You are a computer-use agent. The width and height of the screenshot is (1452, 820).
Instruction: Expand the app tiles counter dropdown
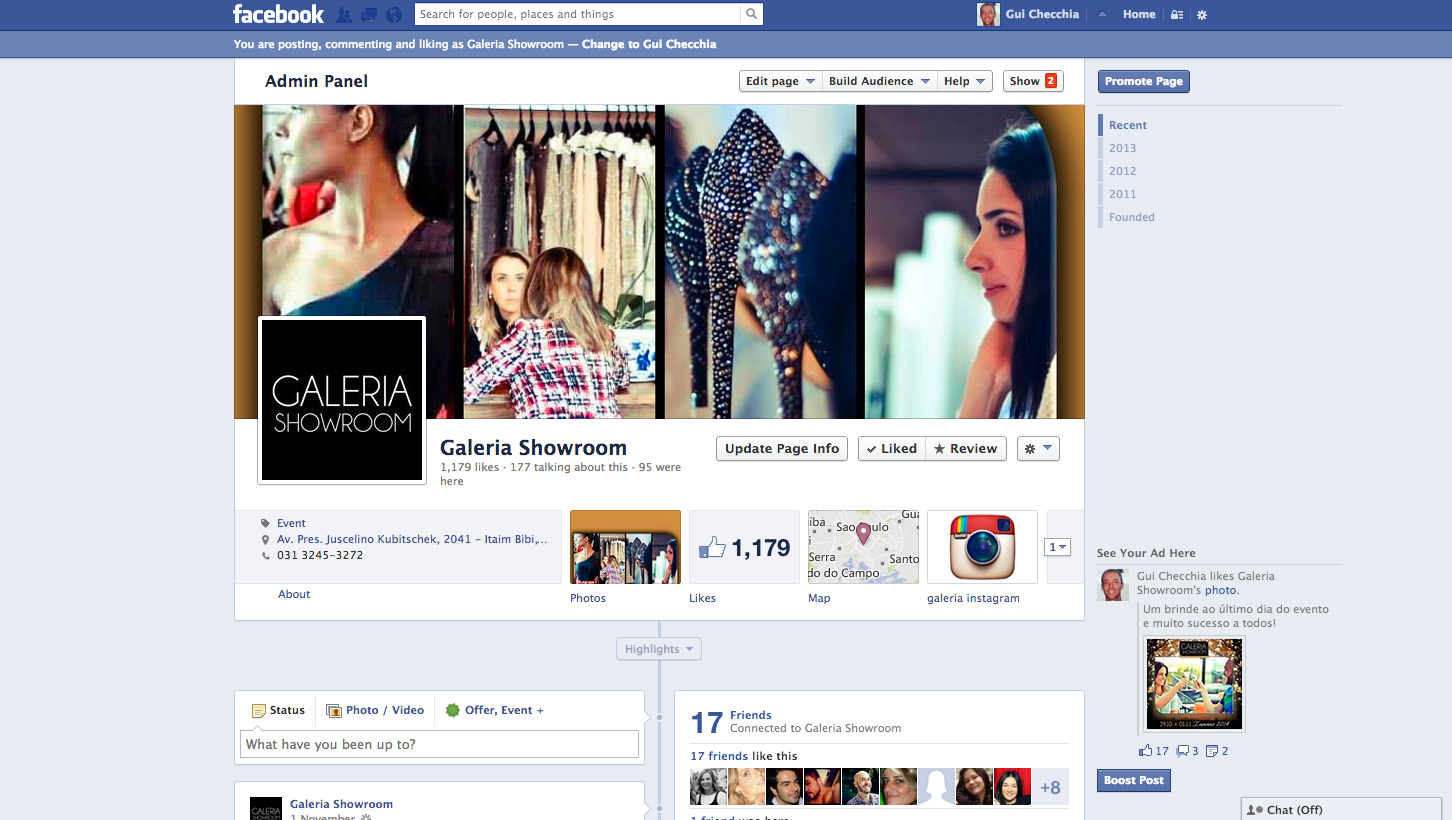coord(1057,547)
